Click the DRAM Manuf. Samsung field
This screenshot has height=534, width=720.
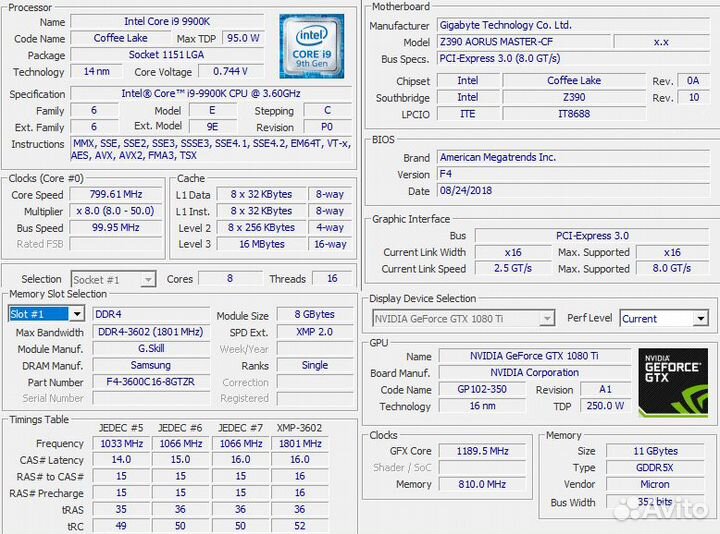(x=151, y=365)
